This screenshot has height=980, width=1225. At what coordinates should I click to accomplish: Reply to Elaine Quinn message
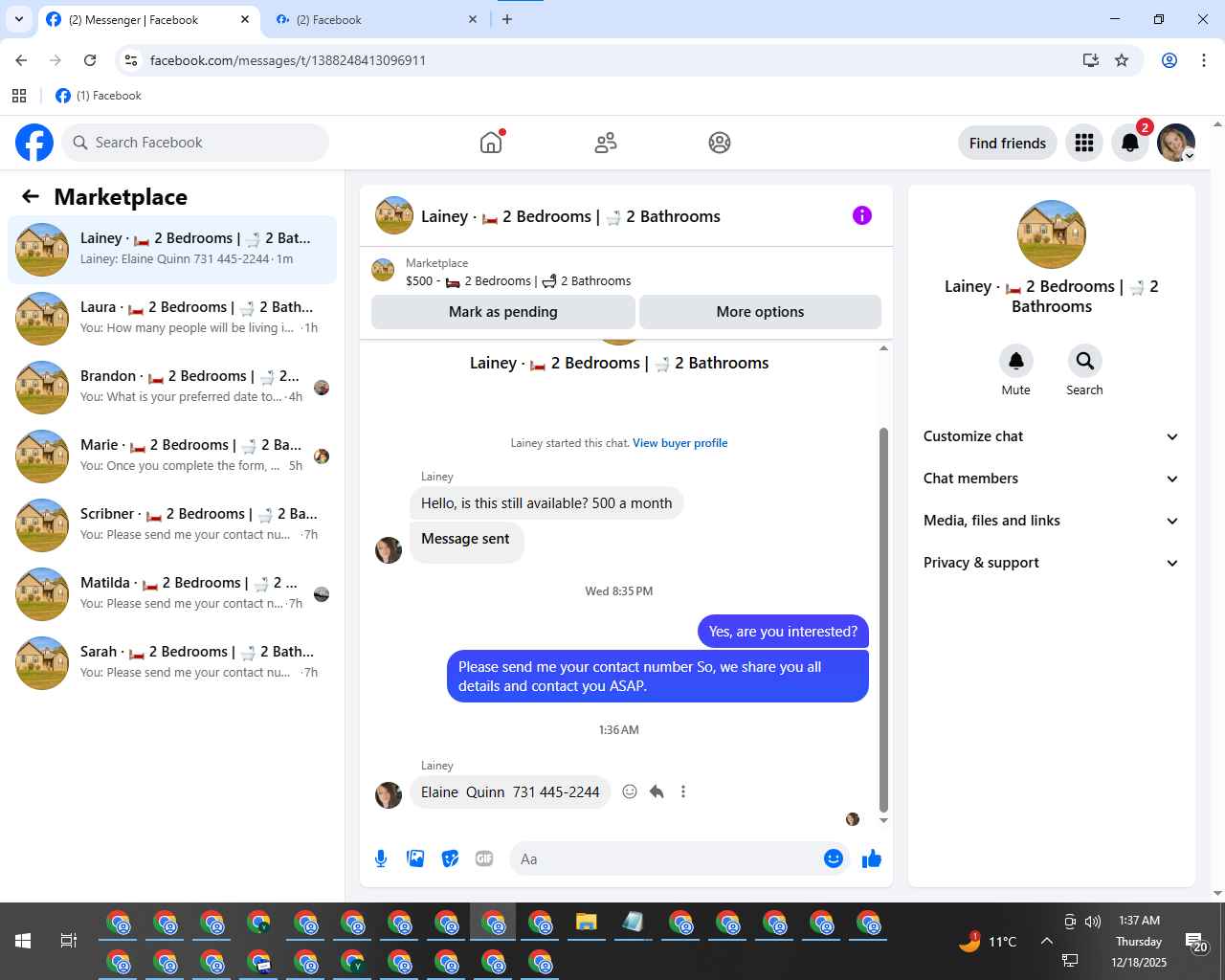[x=657, y=791]
